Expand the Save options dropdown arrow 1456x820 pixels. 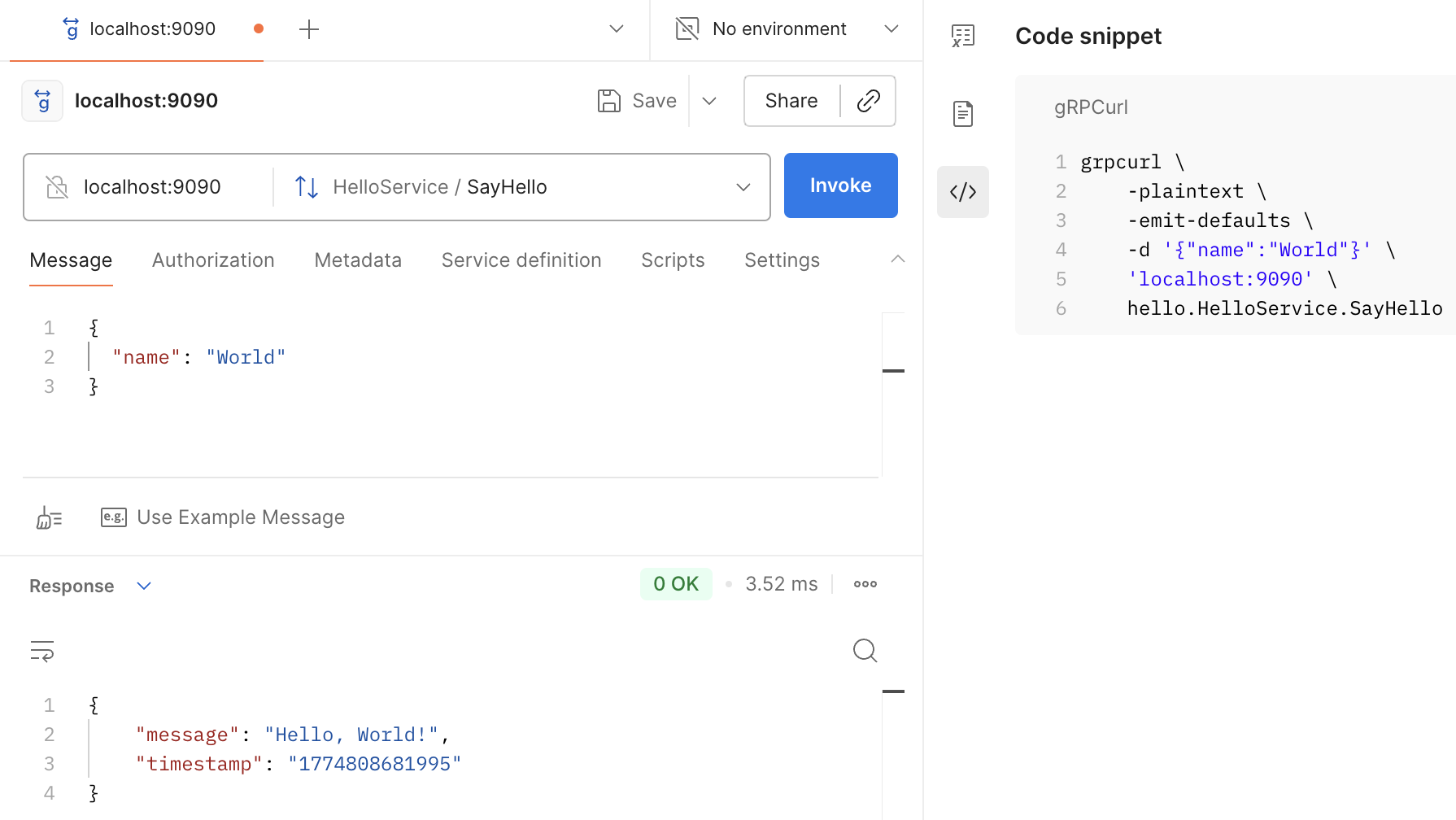709,101
